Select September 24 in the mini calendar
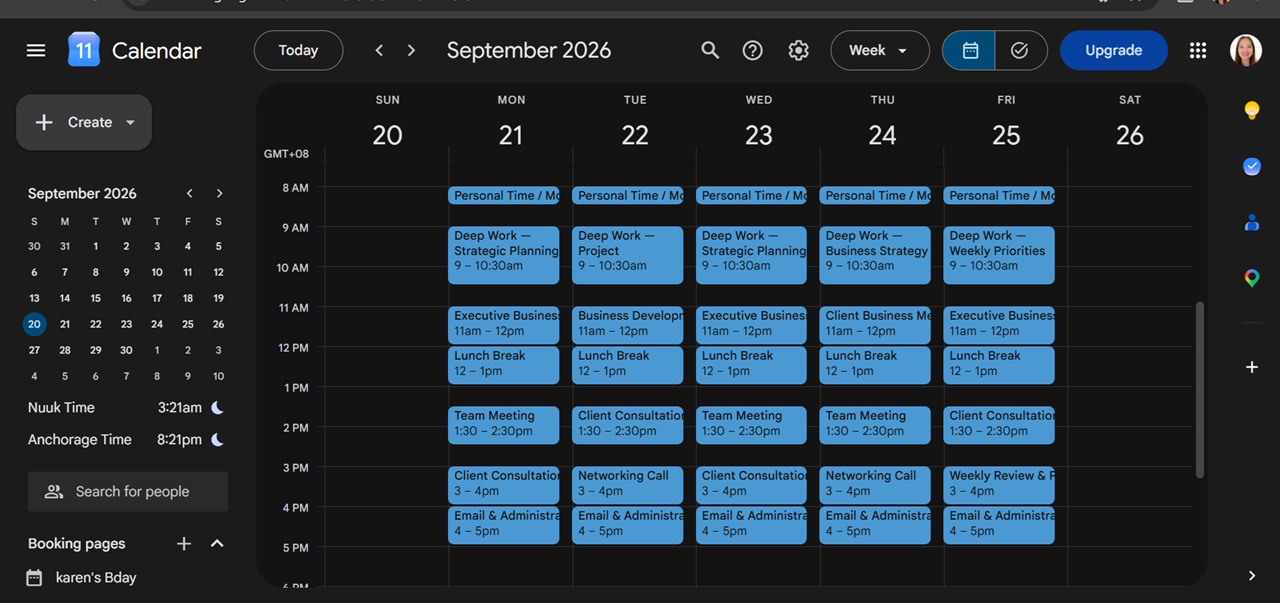The height and width of the screenshot is (603, 1288). pyautogui.click(x=157, y=324)
